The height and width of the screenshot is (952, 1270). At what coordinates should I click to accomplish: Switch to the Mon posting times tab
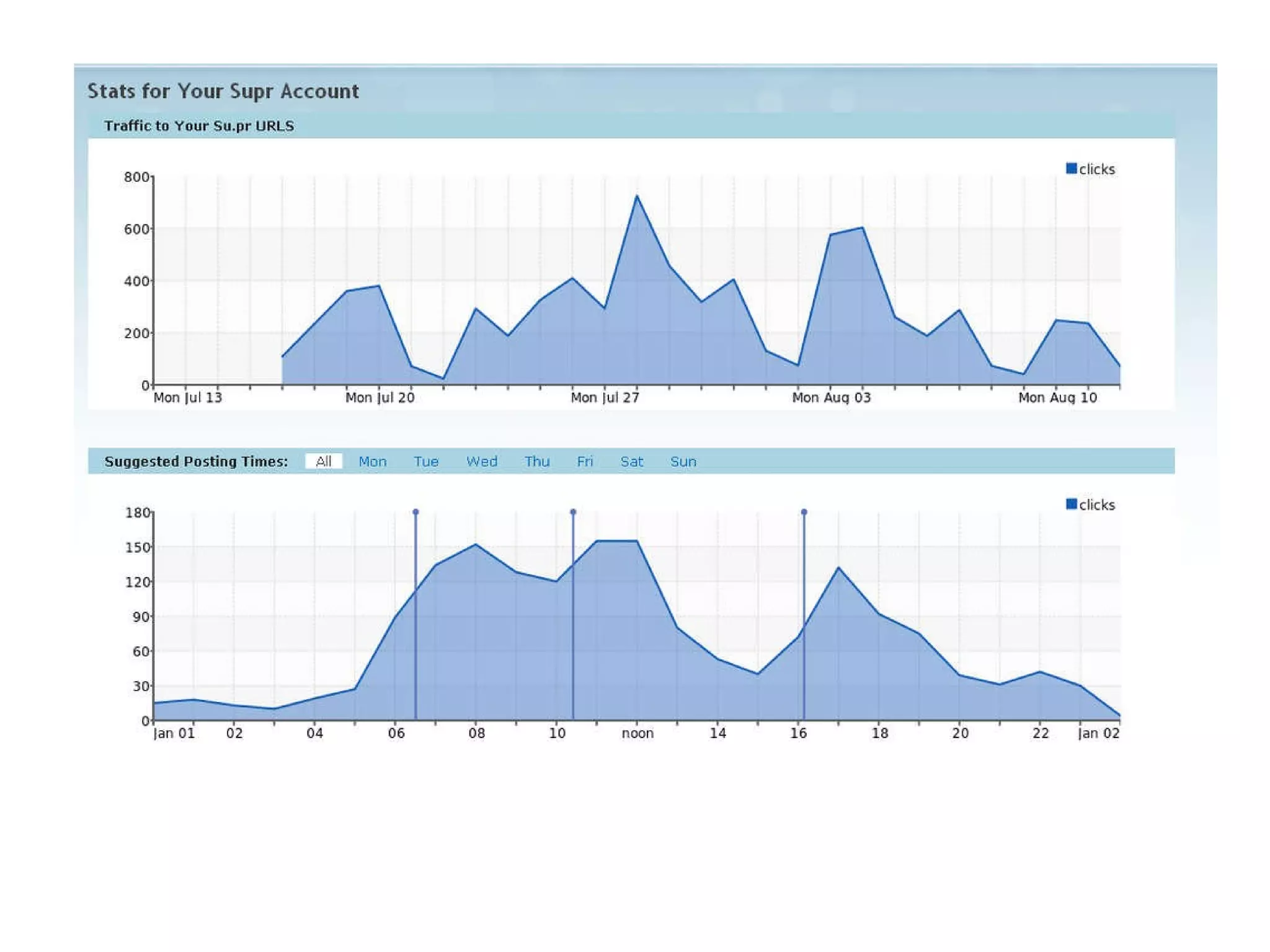coord(372,462)
